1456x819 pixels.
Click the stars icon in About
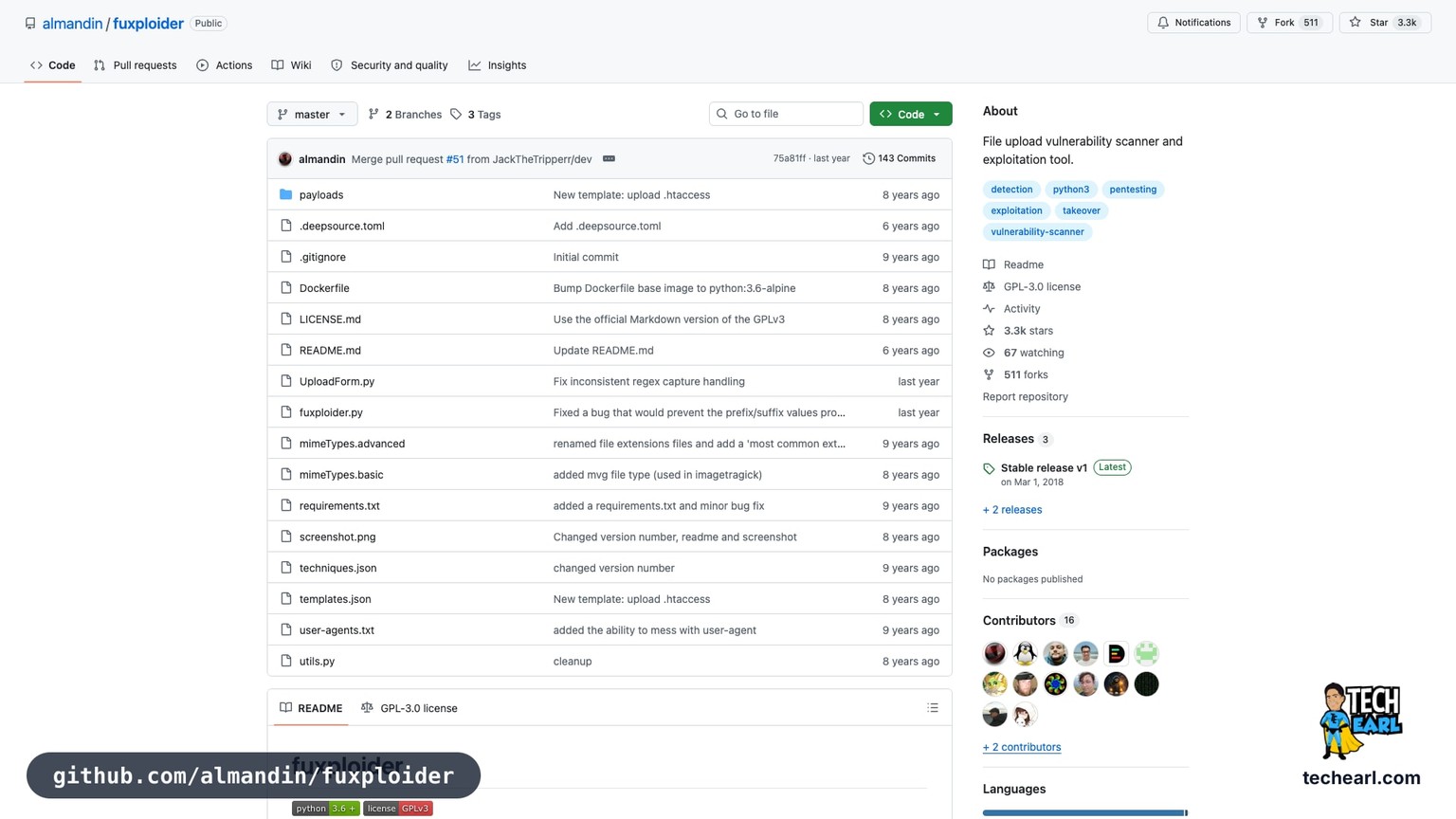tap(989, 330)
